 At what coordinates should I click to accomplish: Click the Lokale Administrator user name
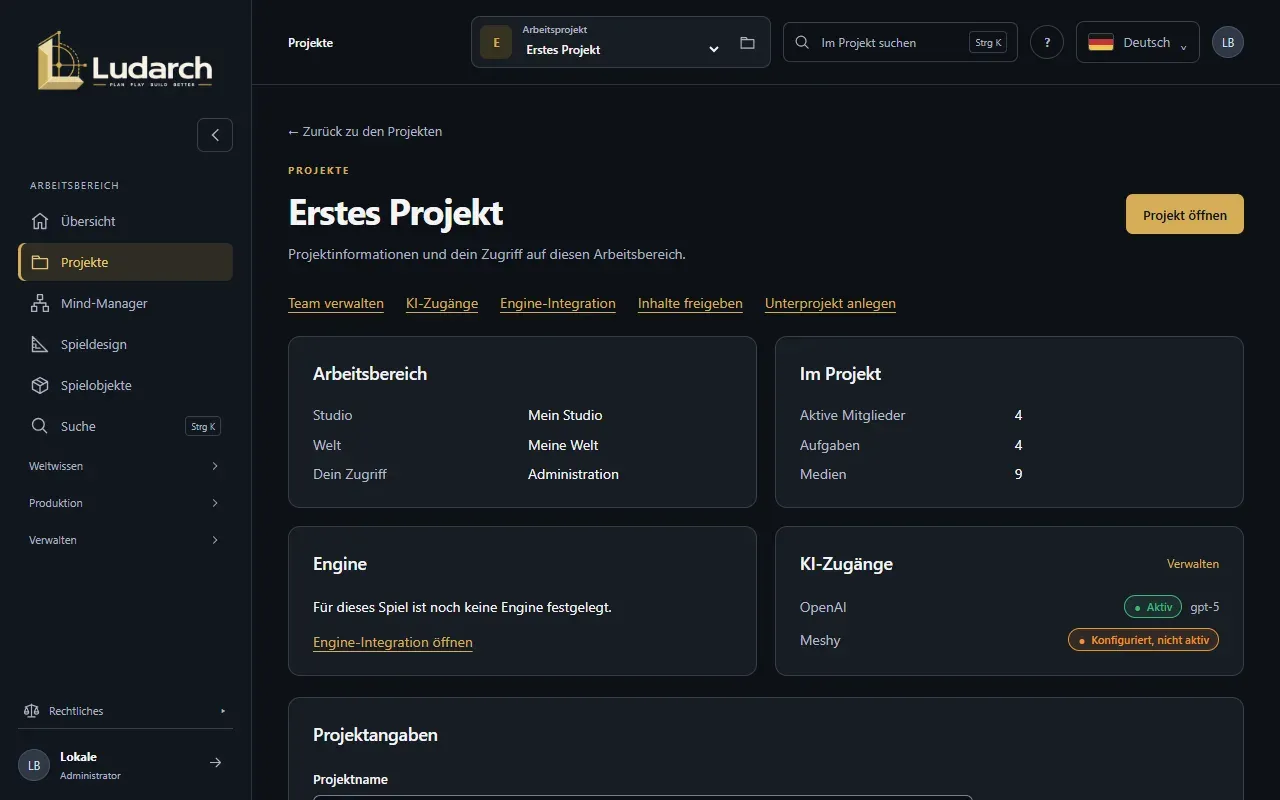90,765
